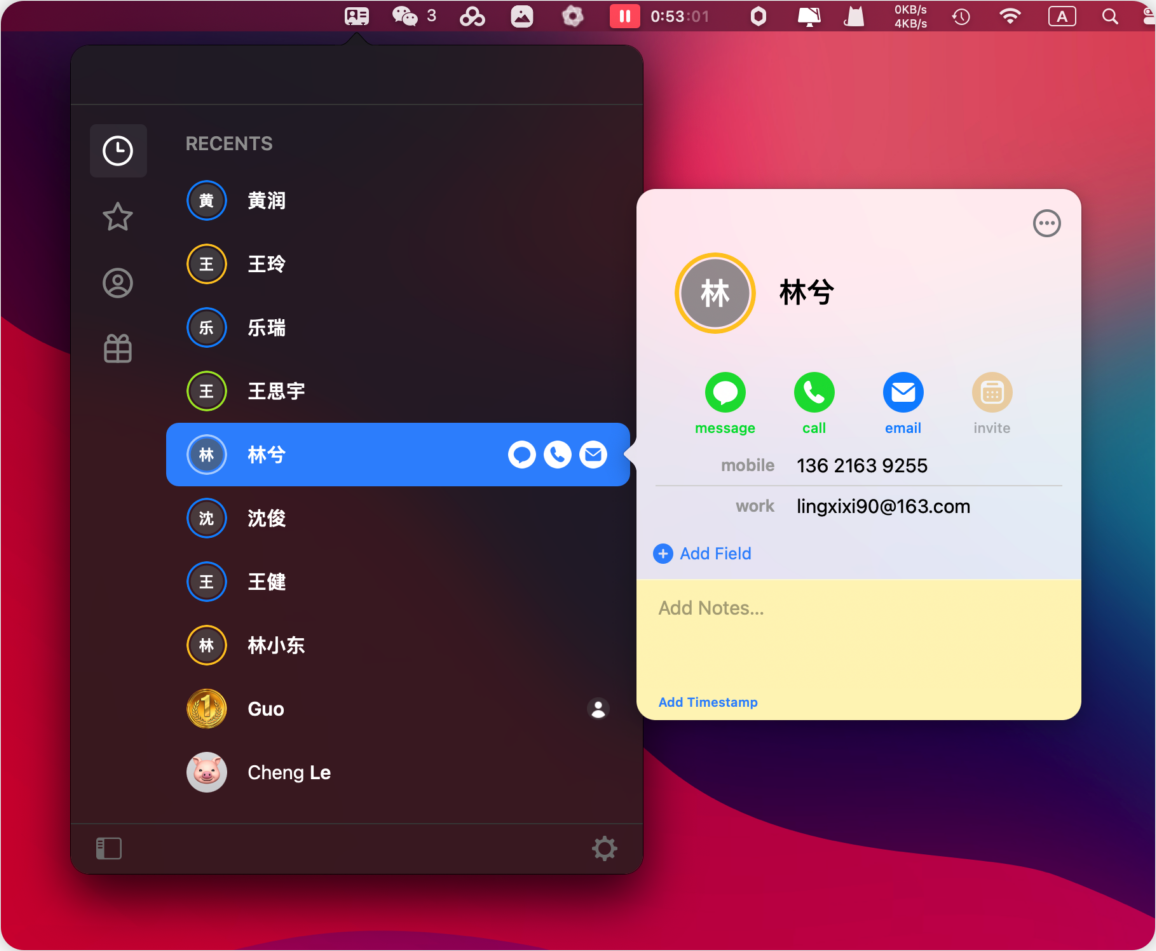The height and width of the screenshot is (951, 1156).
Task: Click the green message button on card
Action: pyautogui.click(x=725, y=393)
